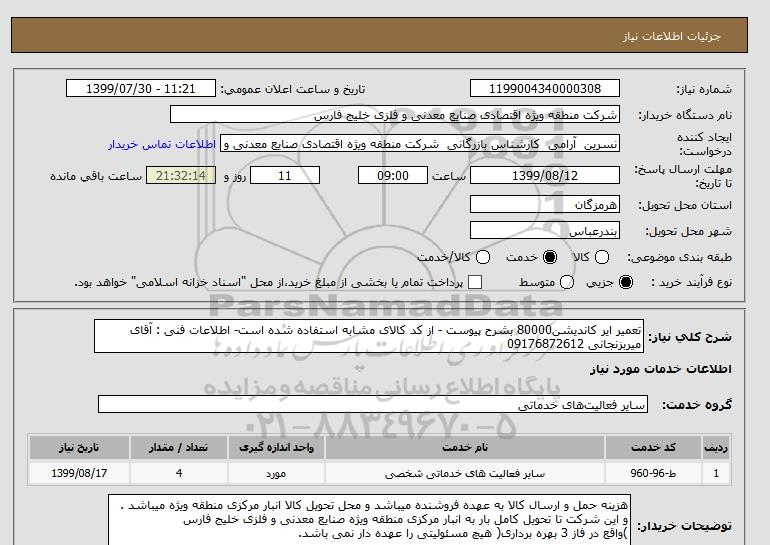Click the جزئیات اطلاعات نیاز header title
Image resolution: width=770 pixels, height=545 pixels.
click(x=671, y=36)
